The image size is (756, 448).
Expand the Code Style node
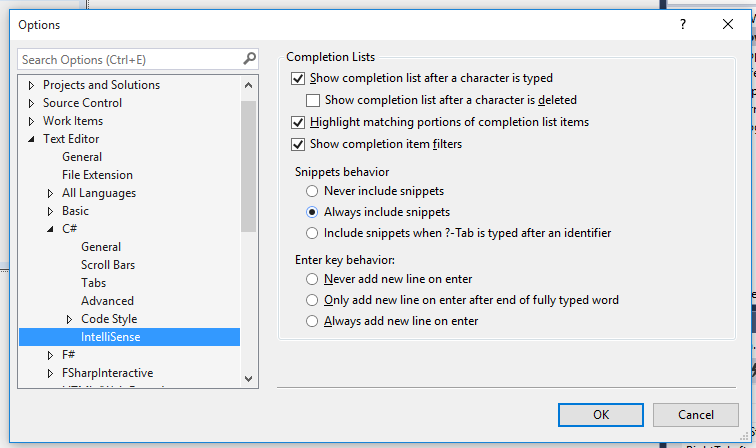pyautogui.click(x=69, y=319)
